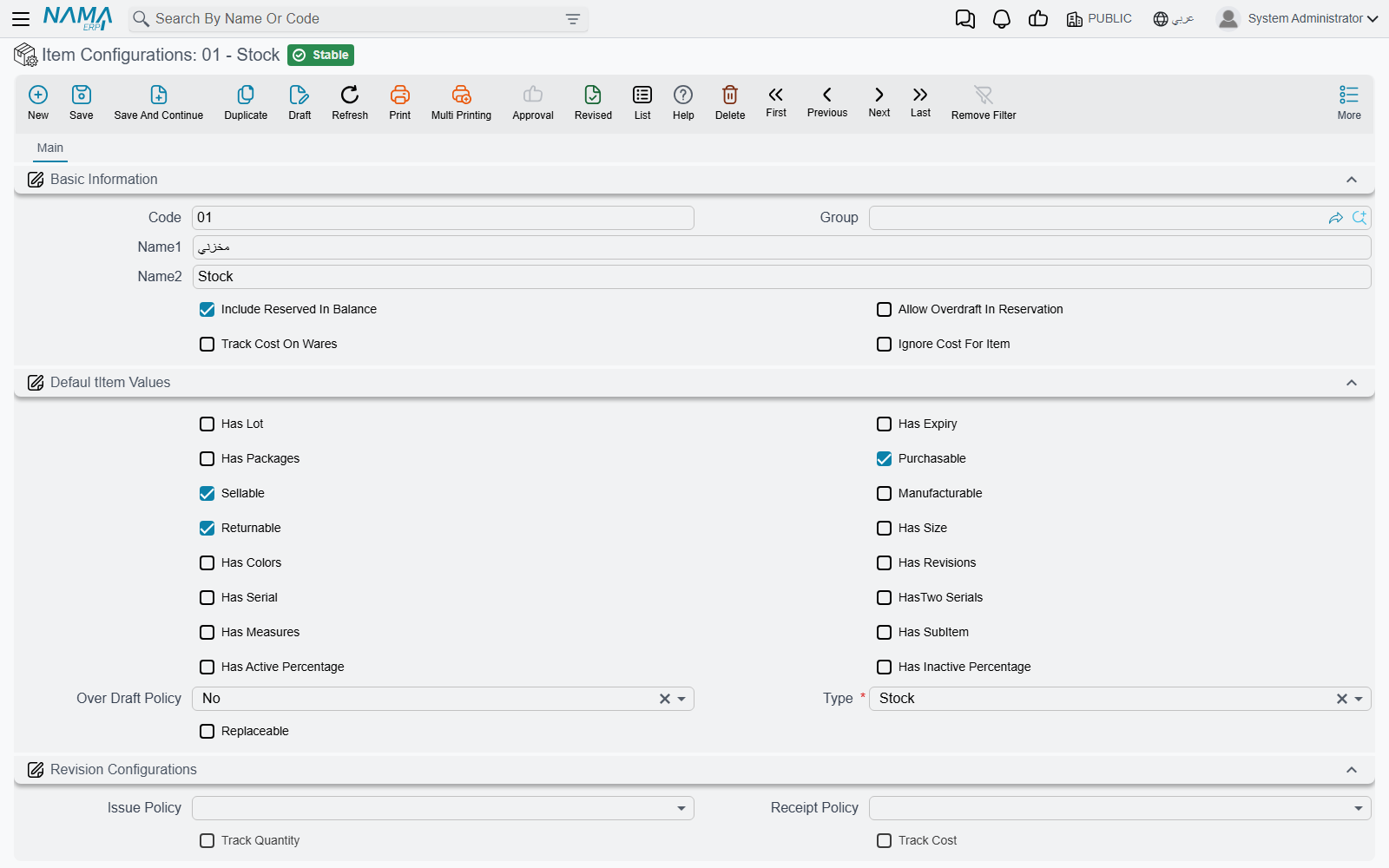Collapse the Revision Configurations section
The width and height of the screenshot is (1389, 868).
click(x=1352, y=770)
